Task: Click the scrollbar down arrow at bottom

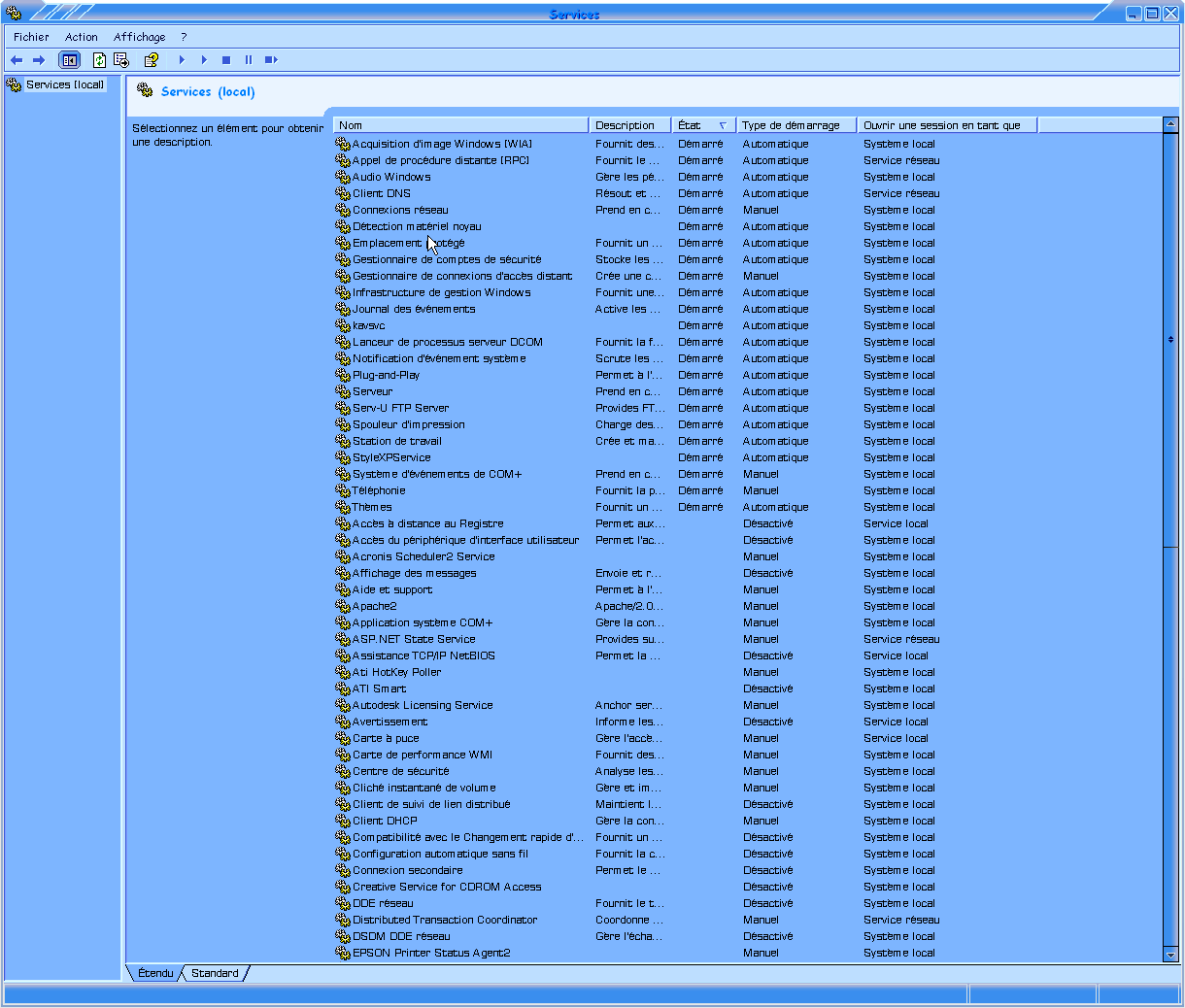Action: [x=1169, y=956]
